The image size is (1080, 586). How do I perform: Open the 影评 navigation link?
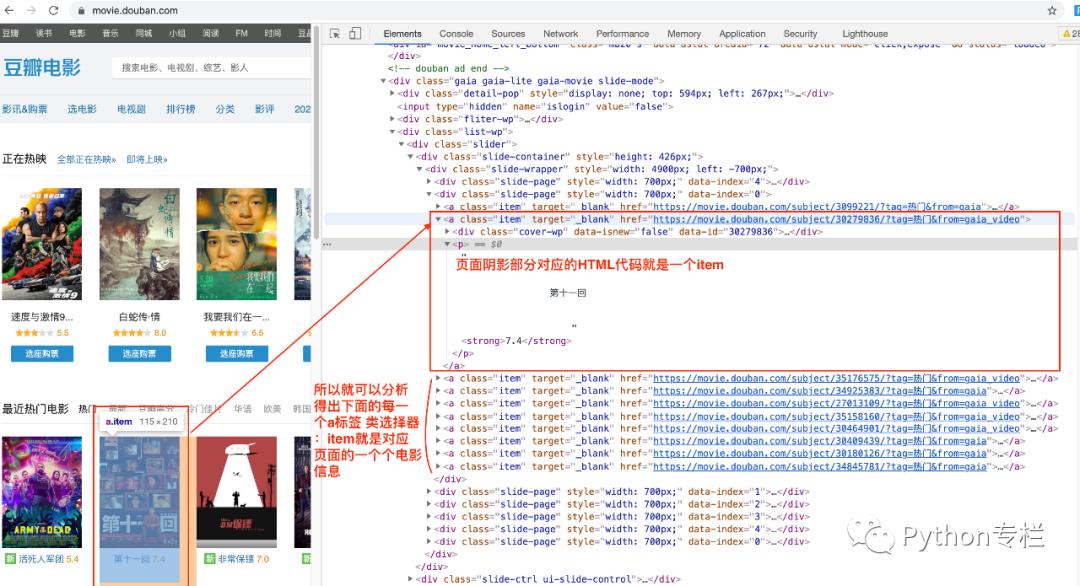click(264, 109)
